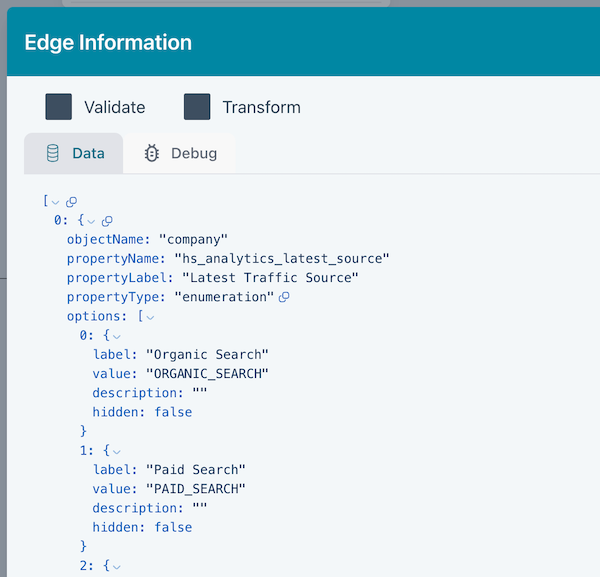Viewport: 600px width, 577px height.
Task: Click the "ORGANIC_SEARCH" value string
Action: (x=207, y=374)
